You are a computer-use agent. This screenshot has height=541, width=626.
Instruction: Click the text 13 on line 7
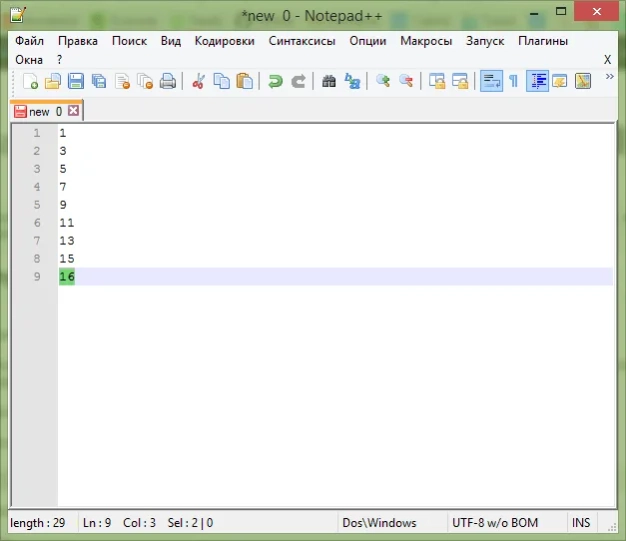[67, 241]
